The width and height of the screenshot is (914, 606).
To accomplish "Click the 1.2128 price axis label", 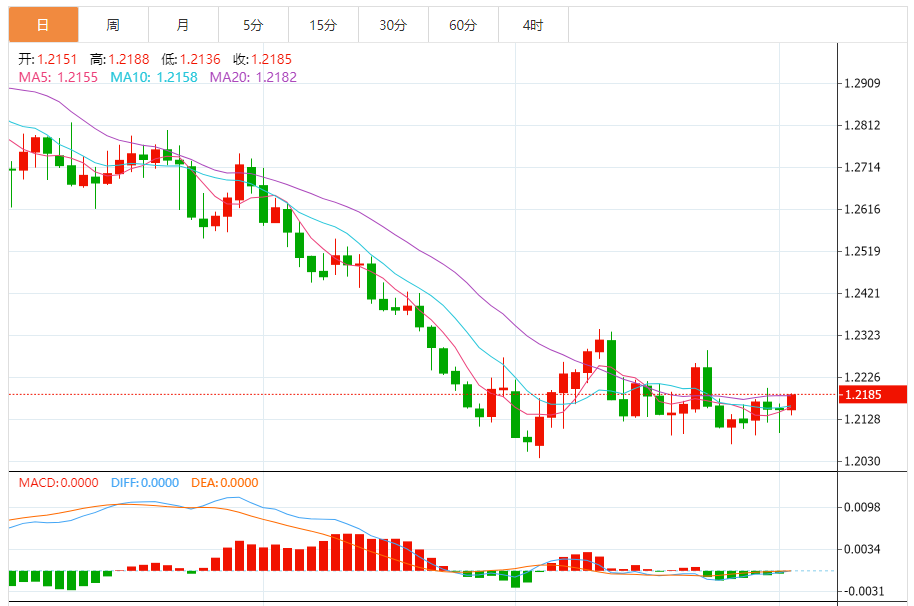I will click(x=862, y=419).
